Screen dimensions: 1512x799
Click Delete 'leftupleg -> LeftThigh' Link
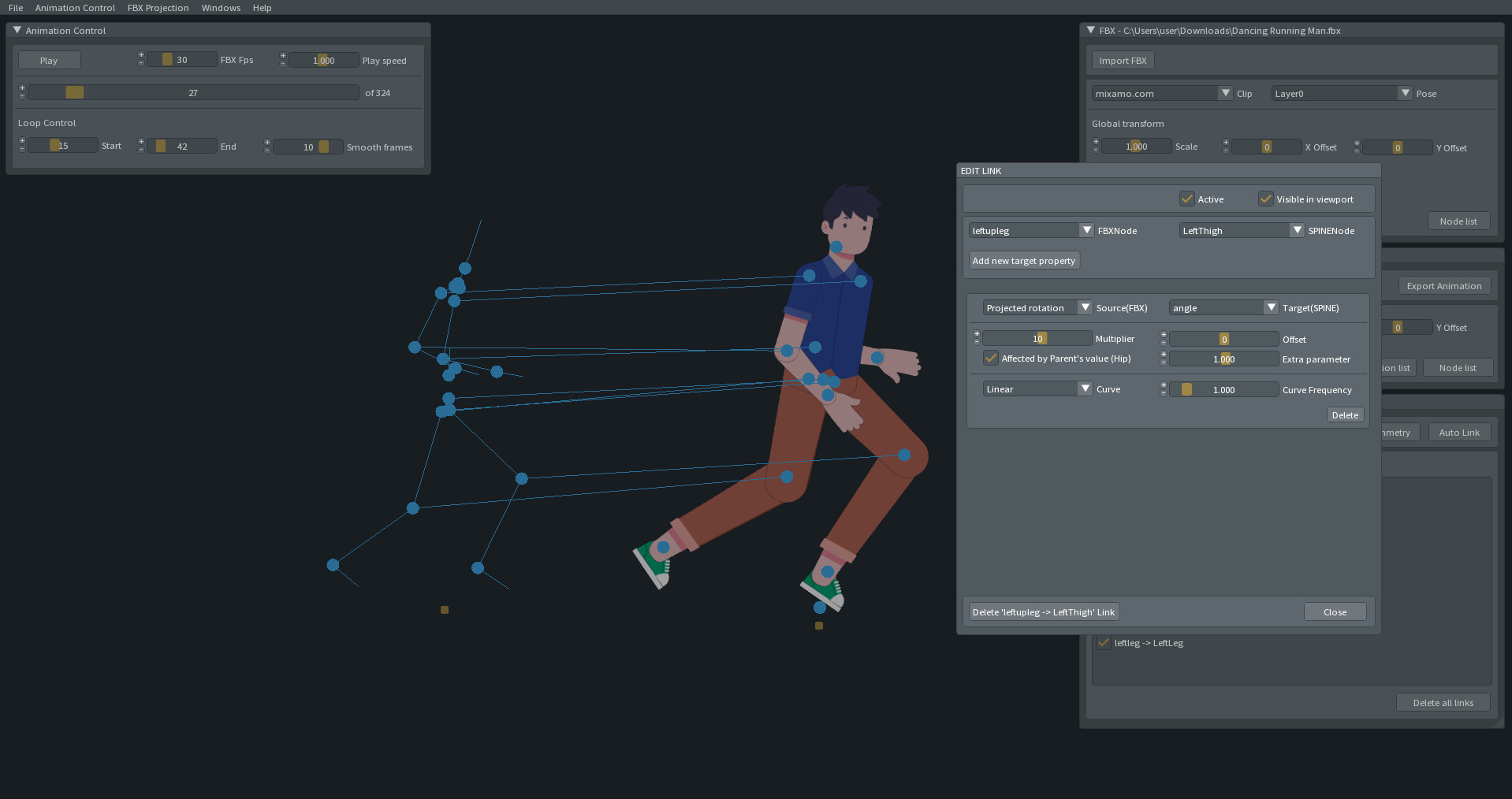(x=1043, y=611)
